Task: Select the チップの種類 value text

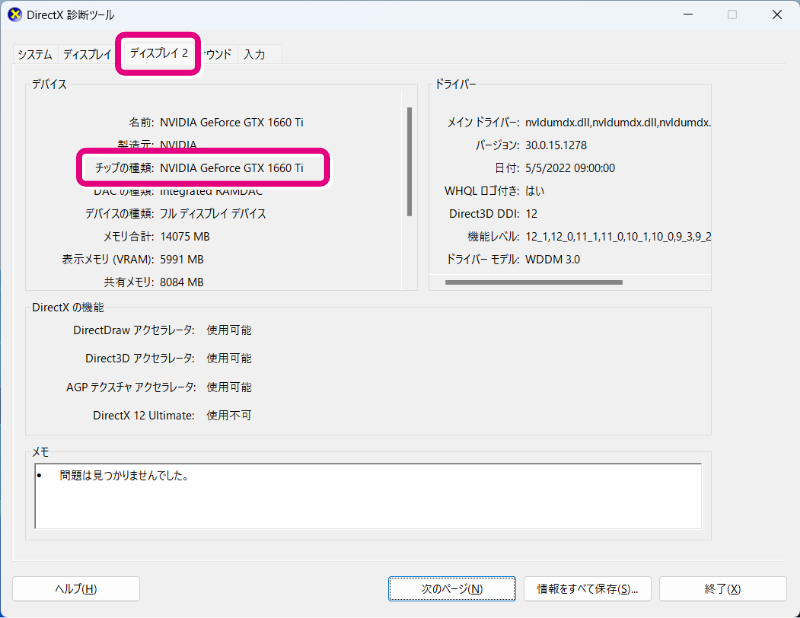Action: (x=231, y=168)
